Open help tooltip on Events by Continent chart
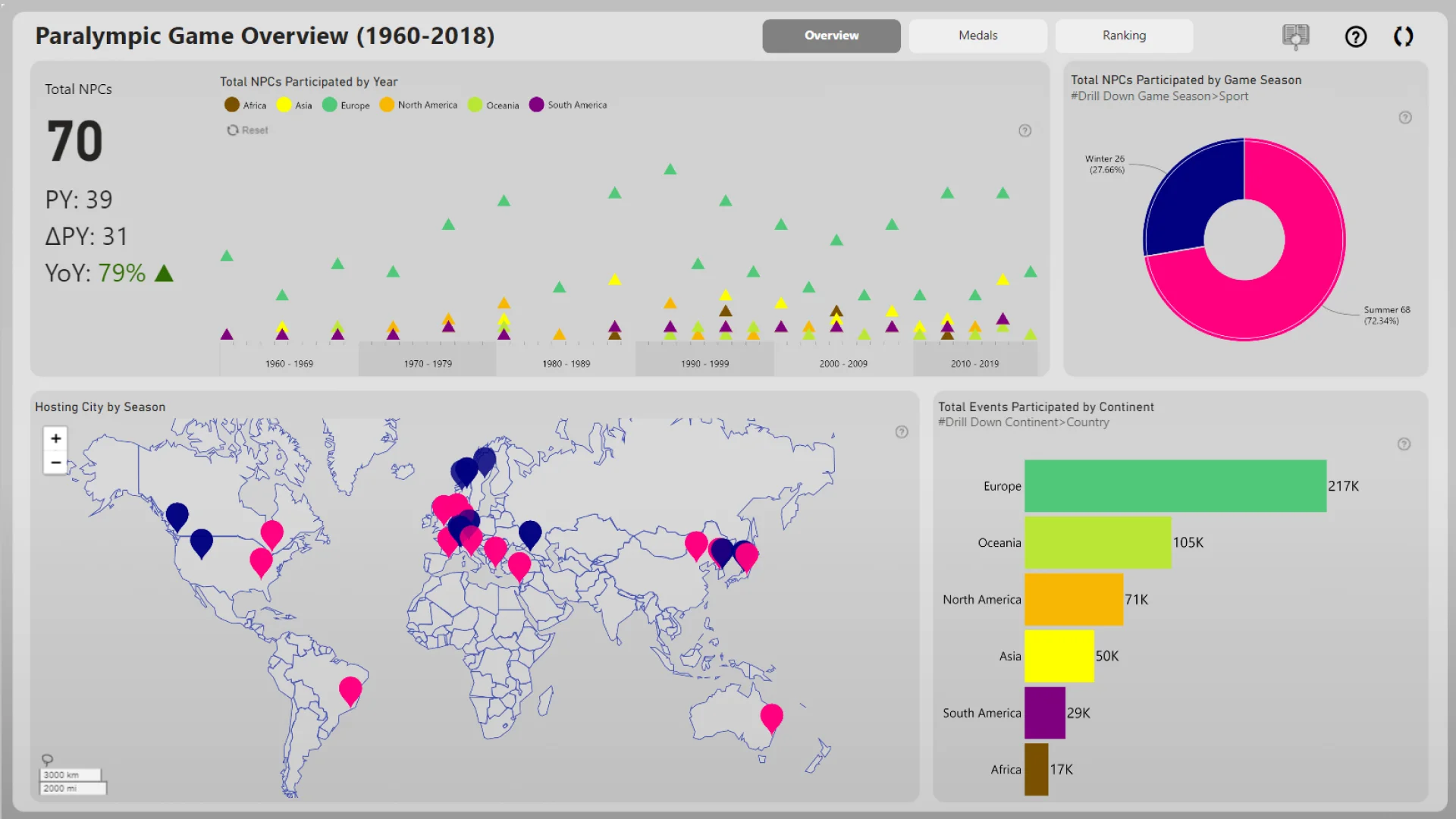 (1404, 444)
